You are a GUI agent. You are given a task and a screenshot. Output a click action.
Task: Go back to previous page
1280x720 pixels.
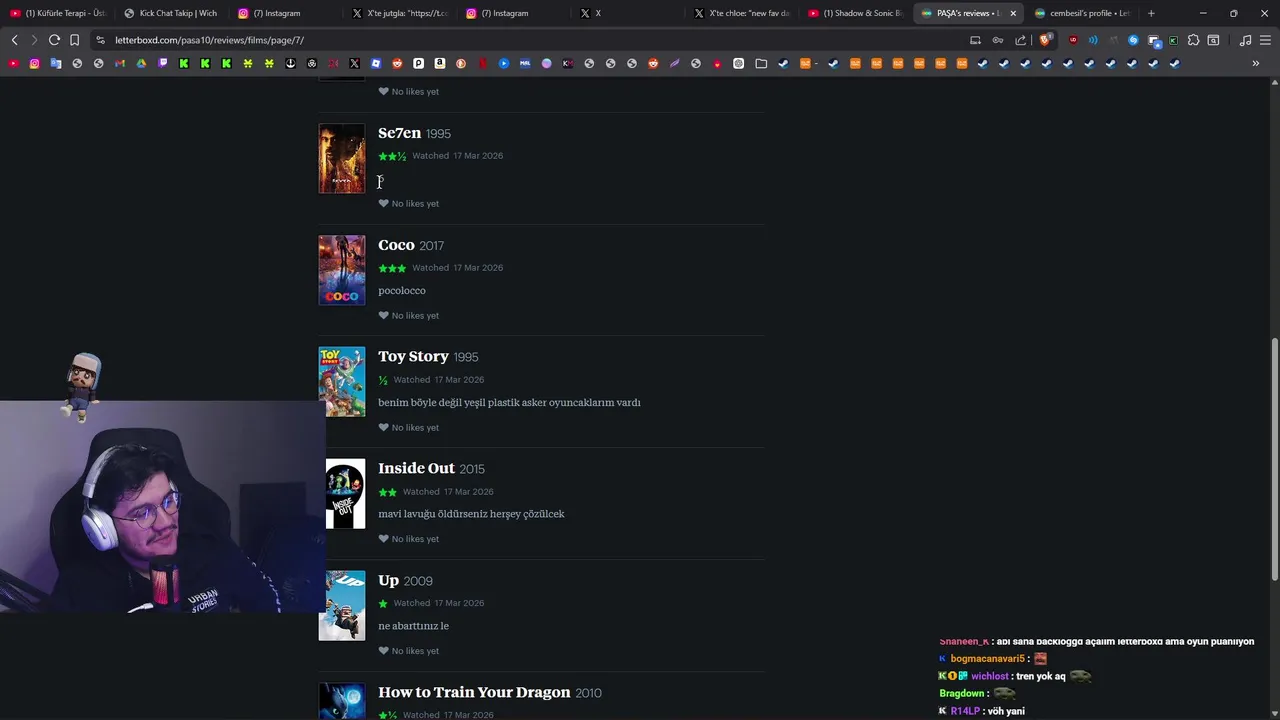[14, 40]
